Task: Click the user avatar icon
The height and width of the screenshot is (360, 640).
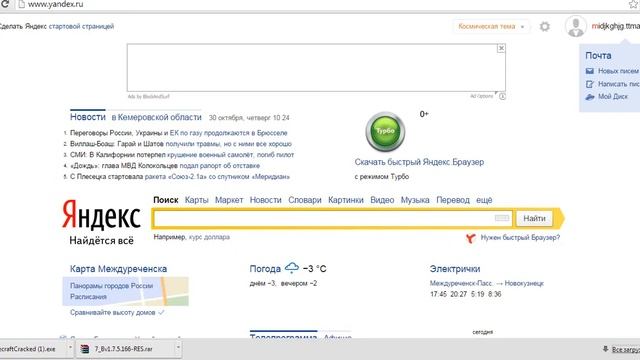Action: point(576,27)
